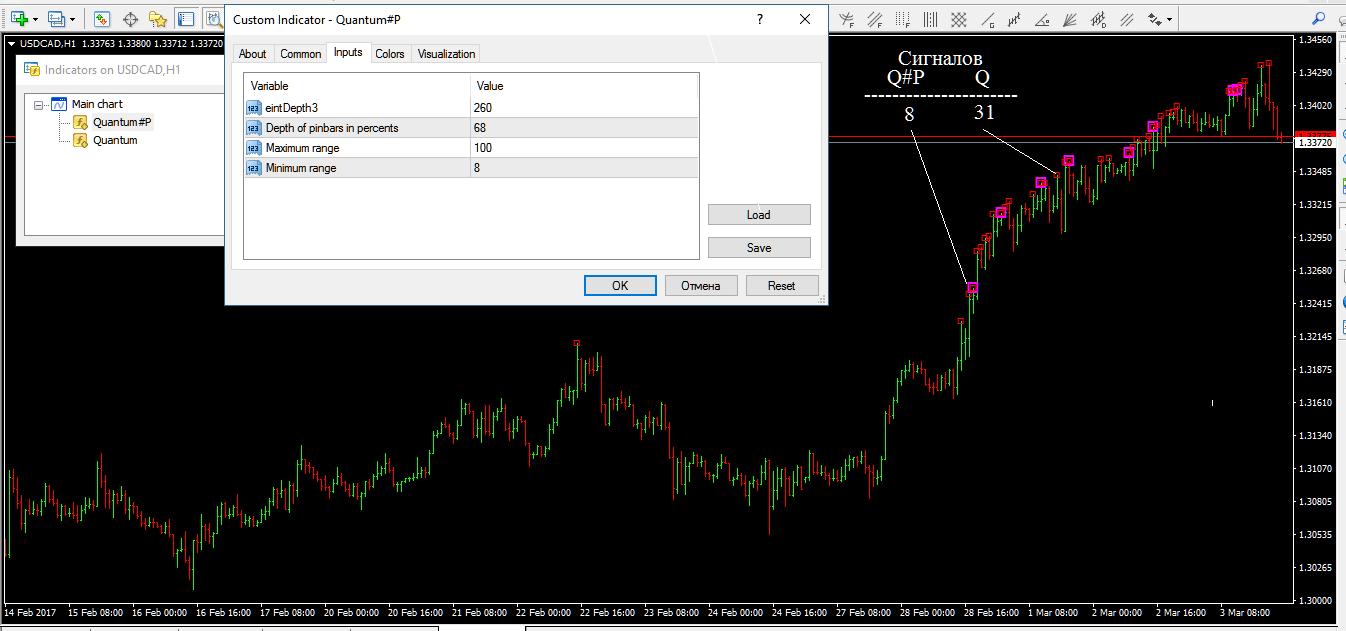Switch to the Colors tab
This screenshot has width=1346, height=631.
pyautogui.click(x=390, y=54)
